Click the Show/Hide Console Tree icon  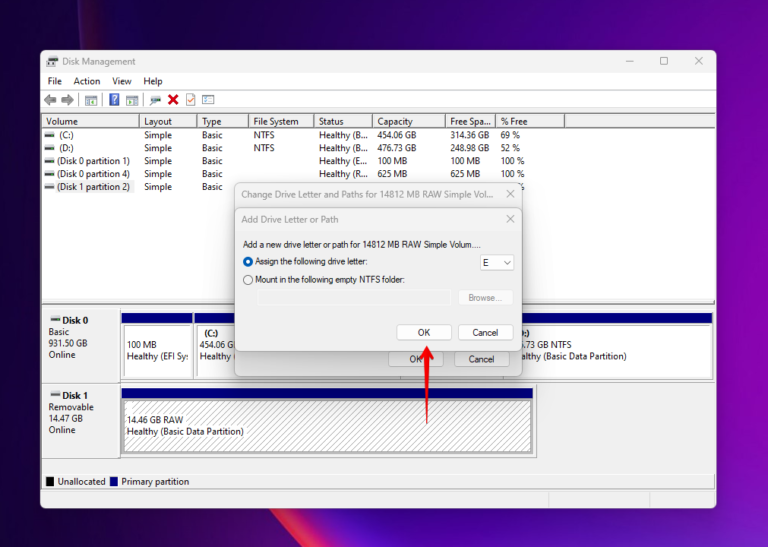(91, 100)
